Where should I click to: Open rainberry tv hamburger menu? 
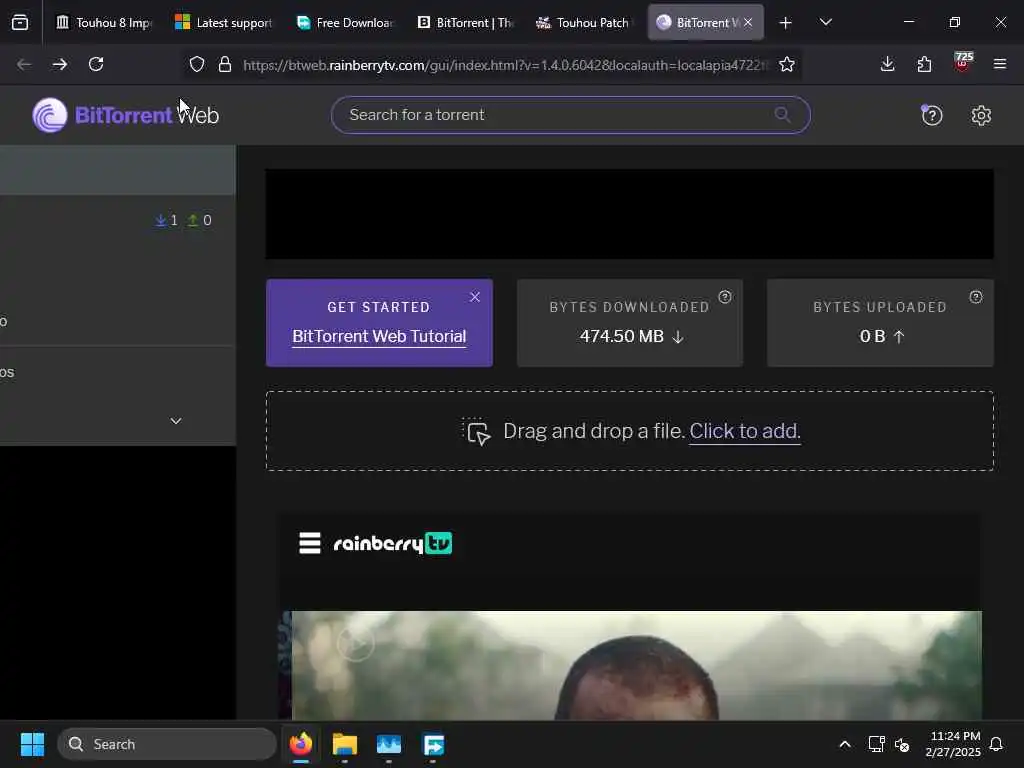(310, 543)
